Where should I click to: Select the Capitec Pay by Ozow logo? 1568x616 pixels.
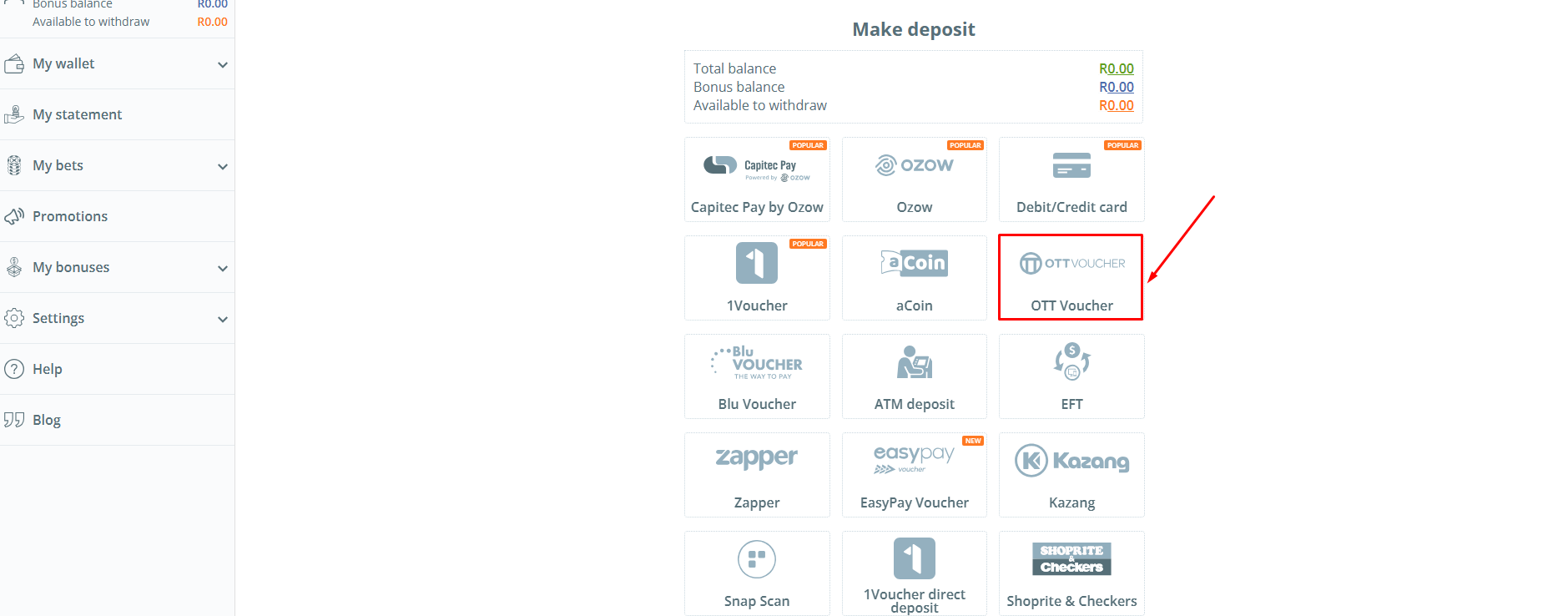(756, 166)
